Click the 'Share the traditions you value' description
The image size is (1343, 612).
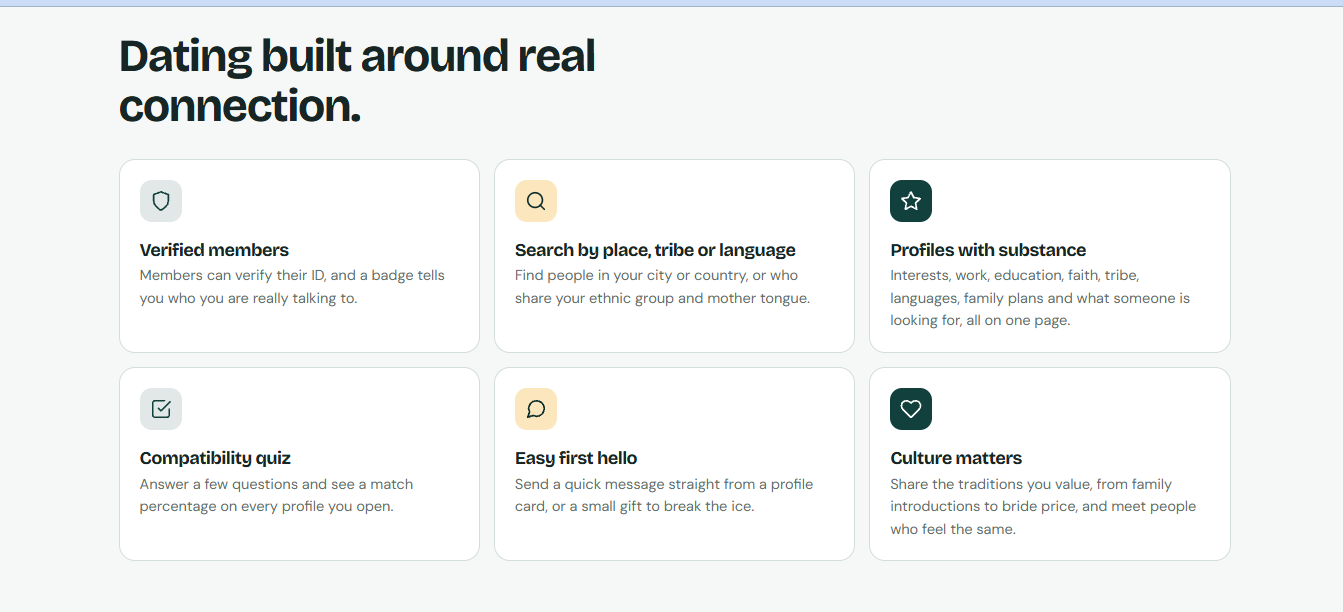click(x=1043, y=506)
